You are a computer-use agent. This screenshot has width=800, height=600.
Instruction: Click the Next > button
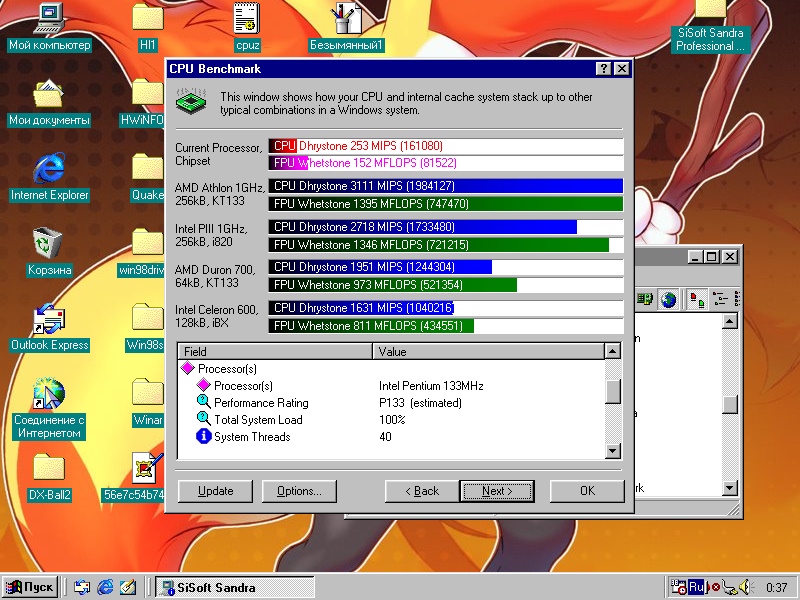497,491
